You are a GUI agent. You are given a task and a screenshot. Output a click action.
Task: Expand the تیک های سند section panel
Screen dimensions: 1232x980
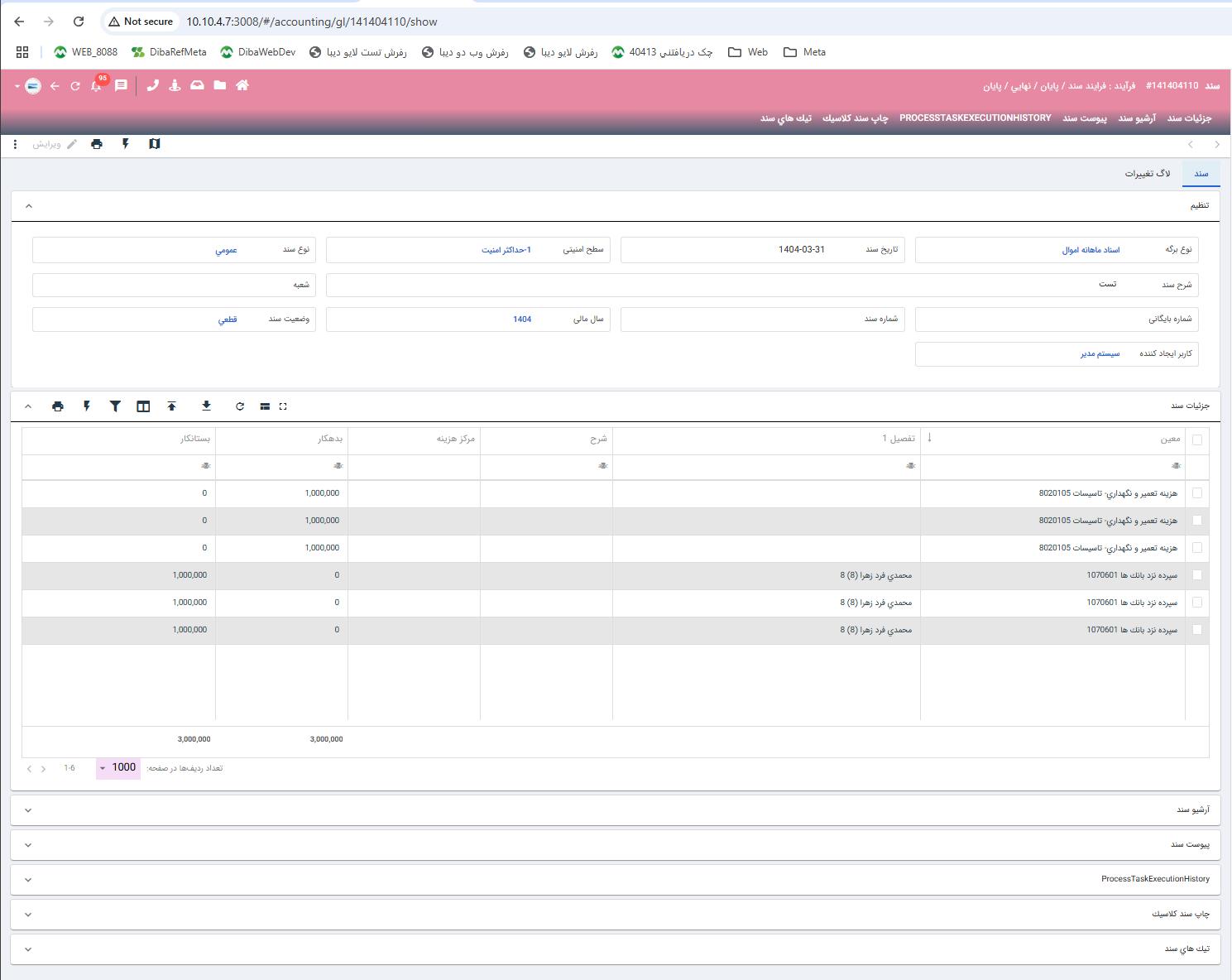click(615, 949)
